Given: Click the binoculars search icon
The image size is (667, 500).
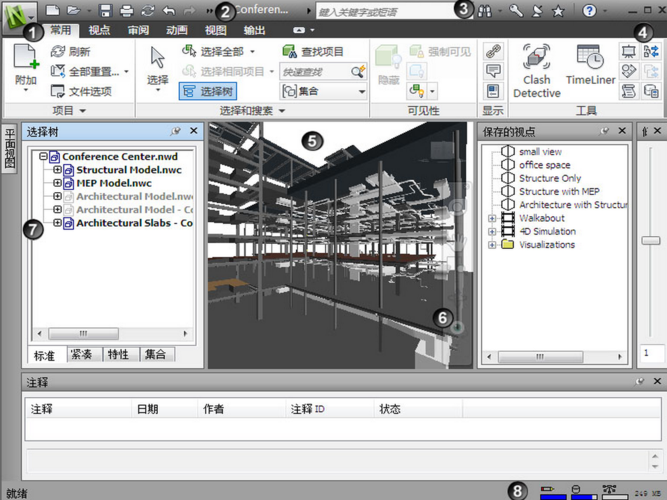Looking at the screenshot, I should (485, 11).
